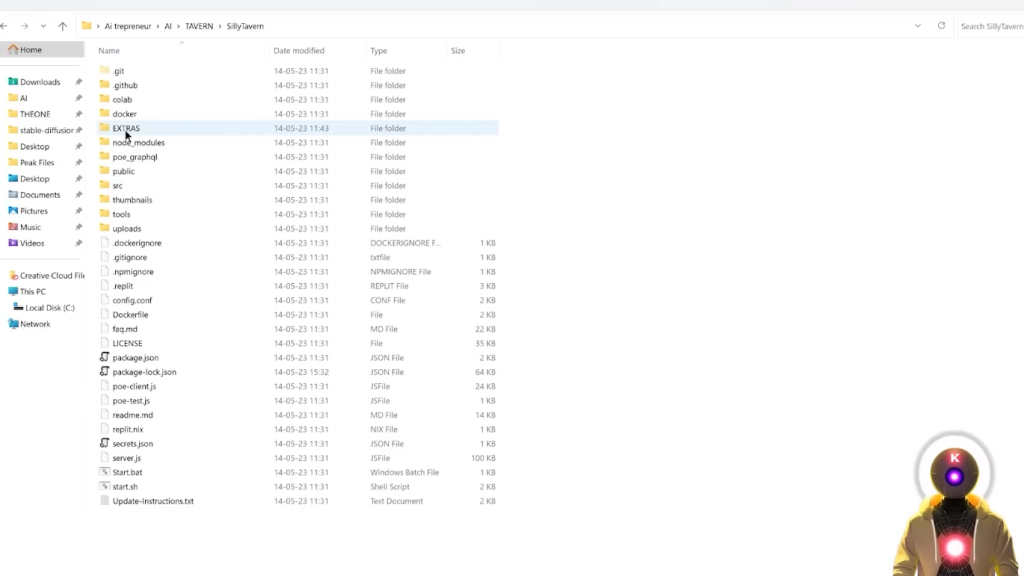Select the .git folder icon
The image size is (1024, 576).
pos(104,71)
